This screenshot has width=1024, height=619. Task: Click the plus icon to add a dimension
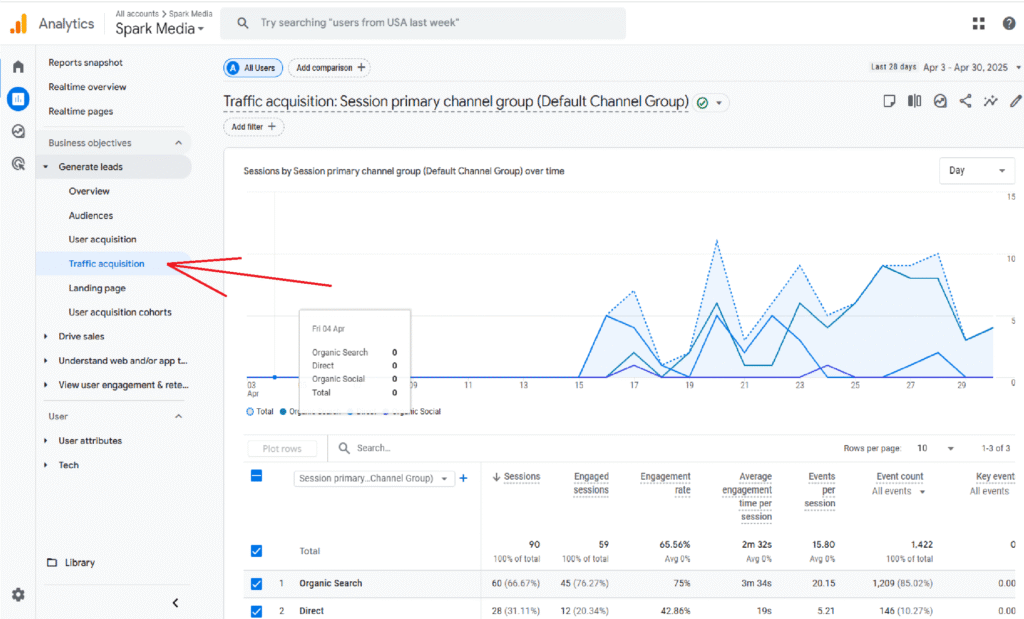click(x=464, y=478)
